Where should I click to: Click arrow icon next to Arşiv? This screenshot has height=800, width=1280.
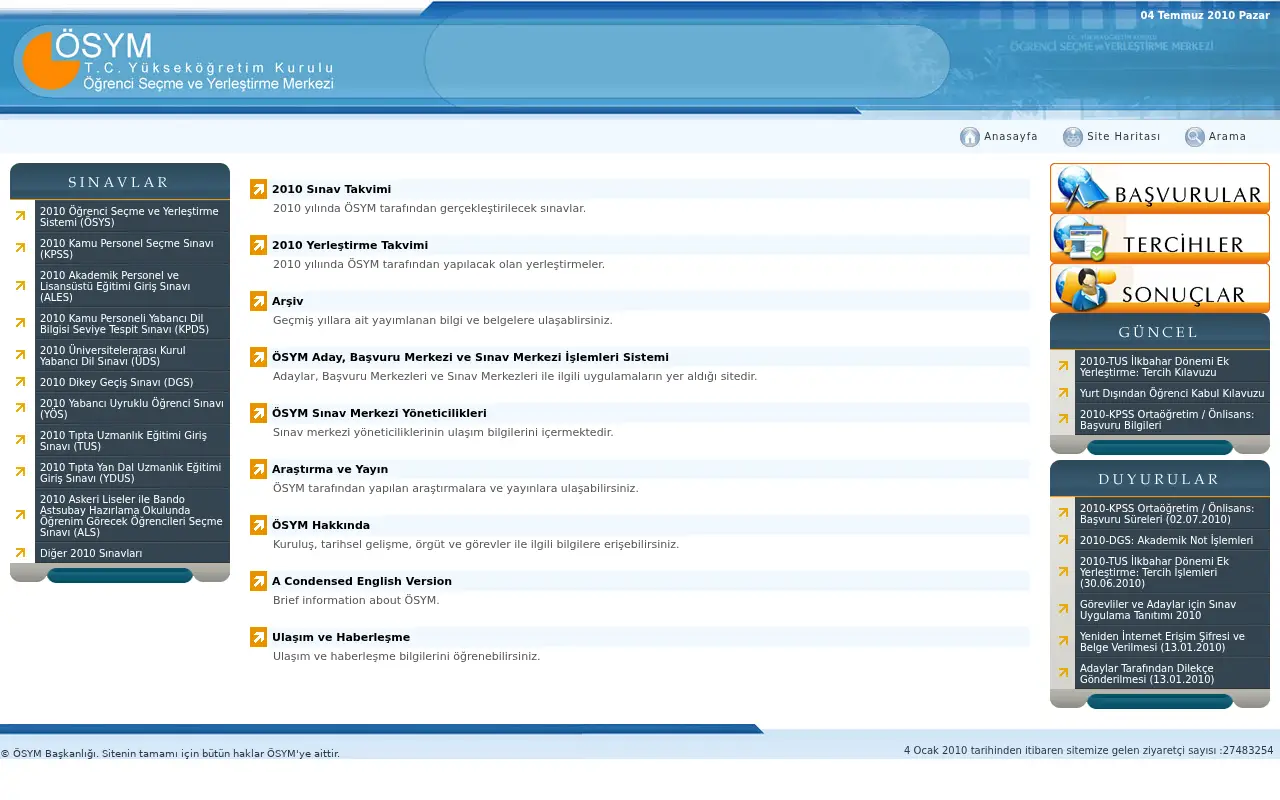258,301
